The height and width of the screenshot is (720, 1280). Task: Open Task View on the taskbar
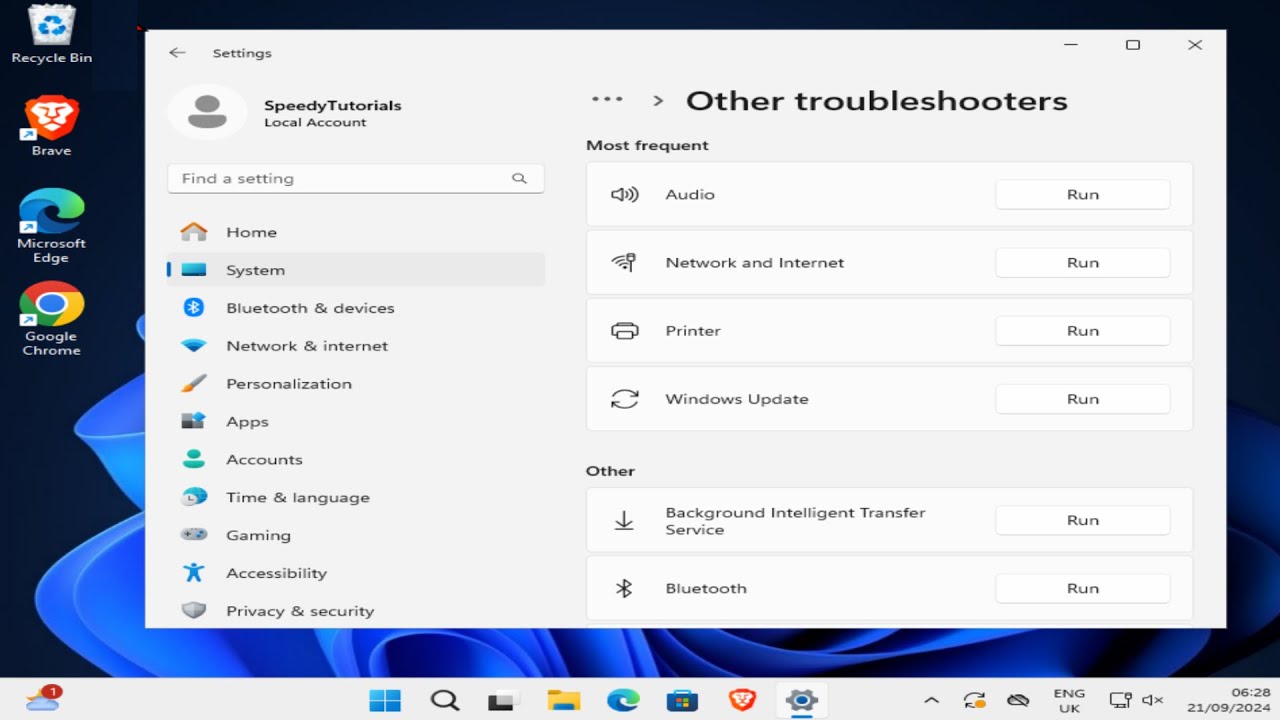[504, 700]
